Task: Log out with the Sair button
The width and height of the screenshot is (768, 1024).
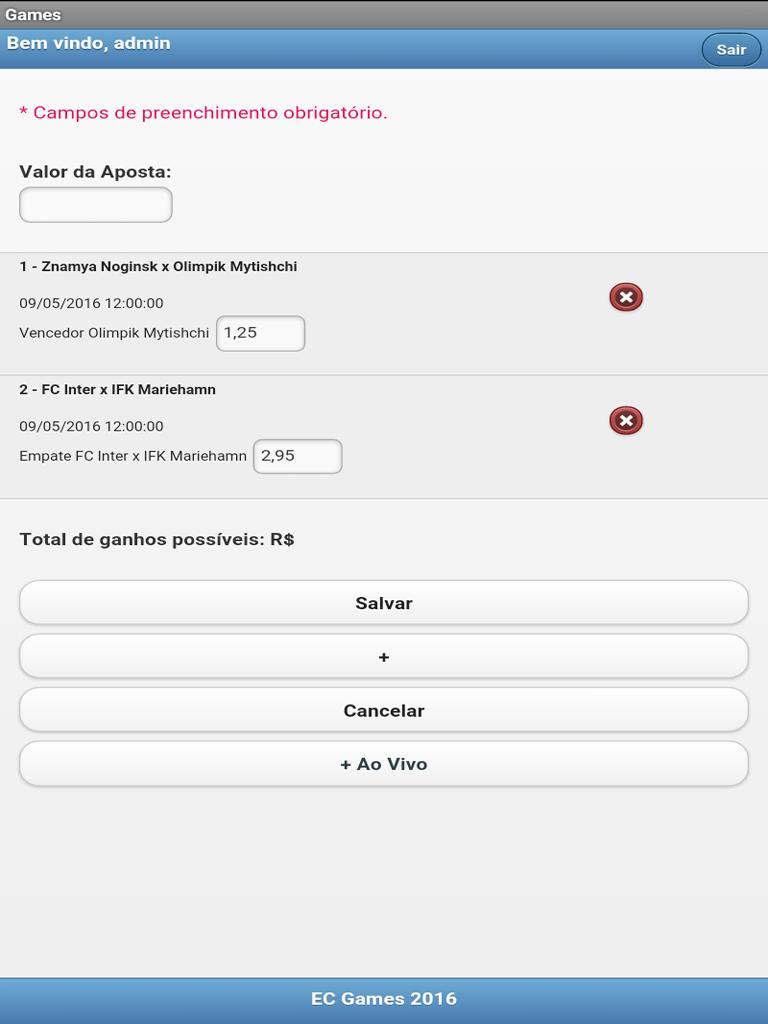Action: [731, 49]
